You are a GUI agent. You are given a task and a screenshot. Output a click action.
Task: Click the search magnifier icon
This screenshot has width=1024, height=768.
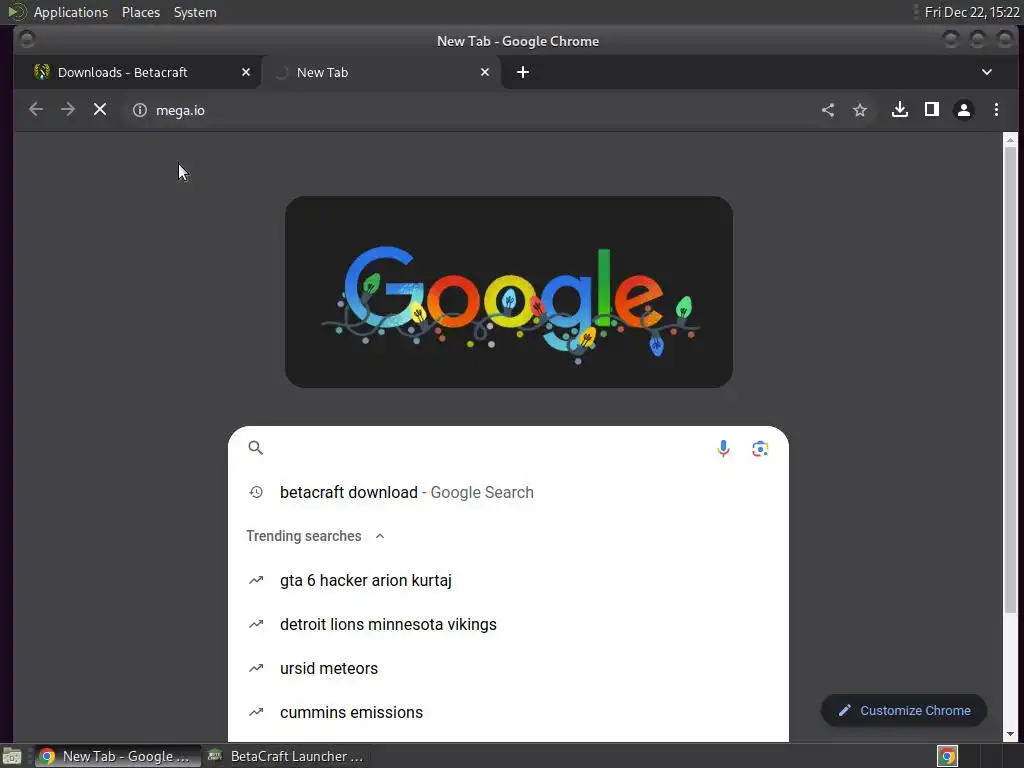pyautogui.click(x=255, y=447)
